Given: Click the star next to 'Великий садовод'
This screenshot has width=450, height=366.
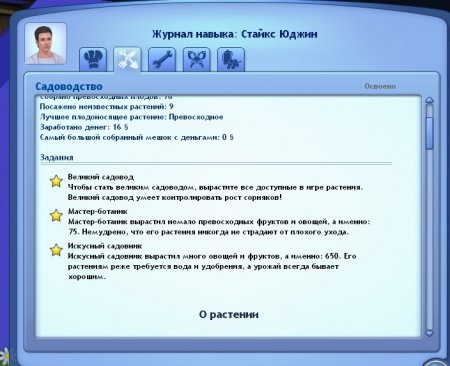Looking at the screenshot, I should point(56,181).
